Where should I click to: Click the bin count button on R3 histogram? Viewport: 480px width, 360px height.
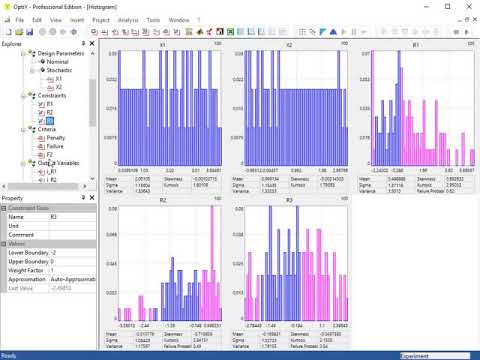click(344, 199)
